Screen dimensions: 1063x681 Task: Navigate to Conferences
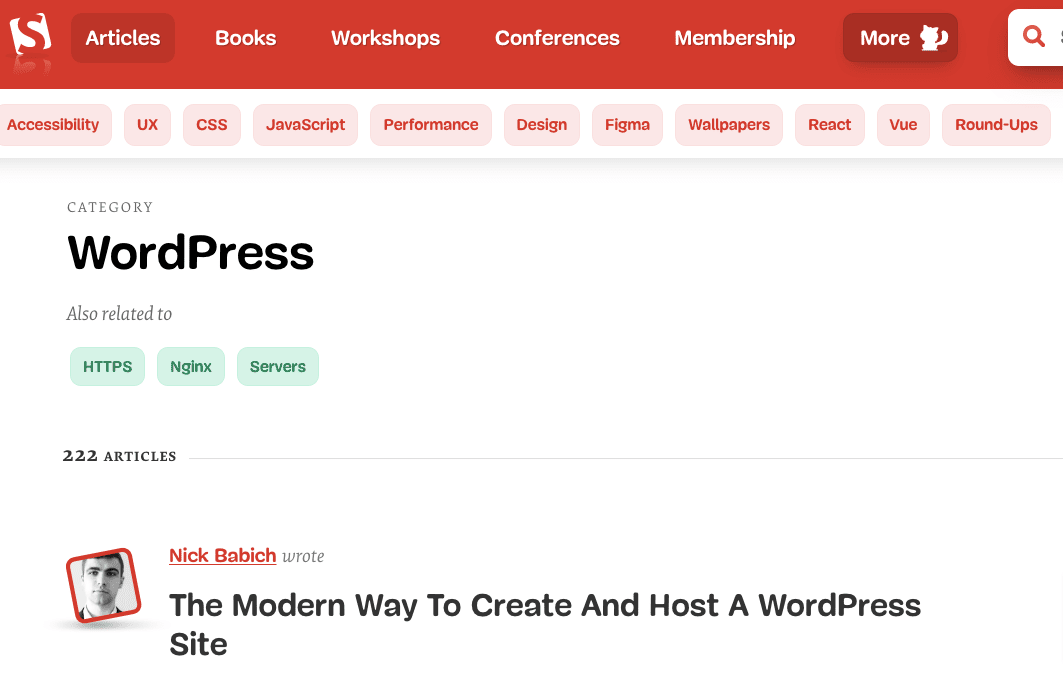tap(557, 38)
